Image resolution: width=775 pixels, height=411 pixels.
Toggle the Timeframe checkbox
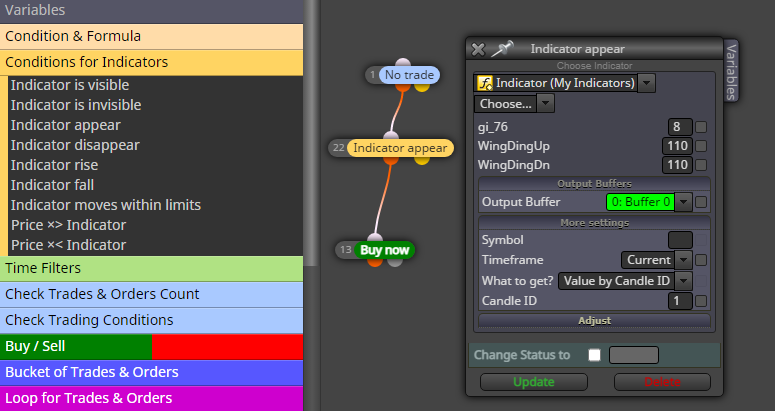coord(701,260)
